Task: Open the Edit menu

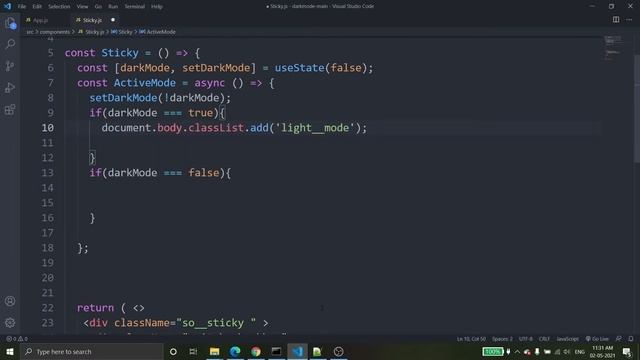Action: point(37,7)
